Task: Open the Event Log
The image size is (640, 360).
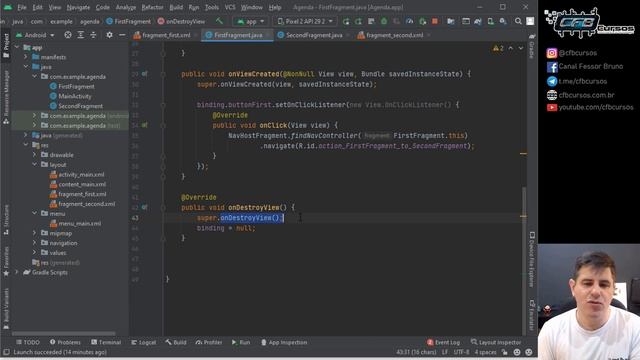Action: [443, 342]
